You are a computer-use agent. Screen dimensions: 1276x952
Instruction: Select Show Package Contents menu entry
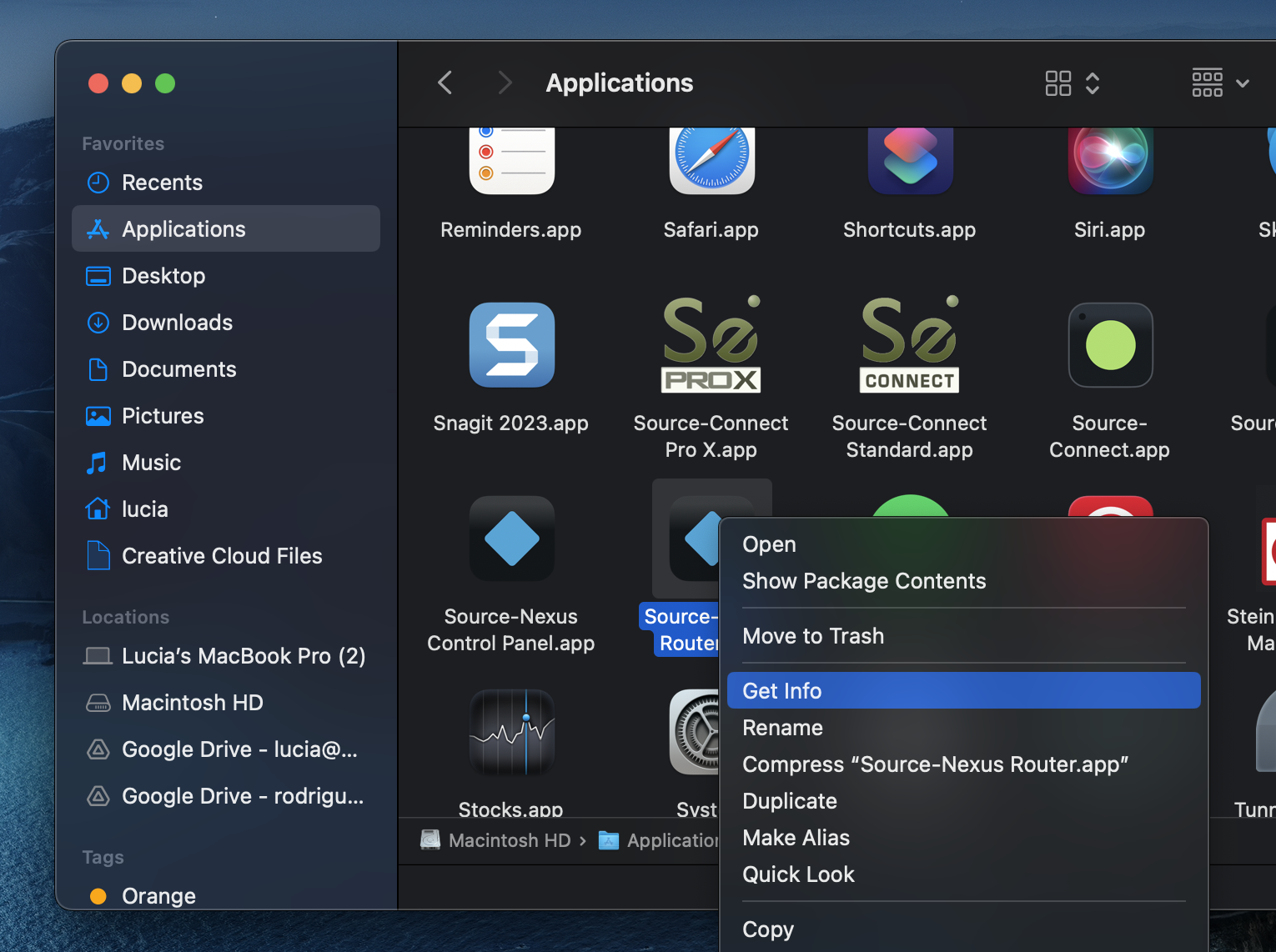(864, 581)
